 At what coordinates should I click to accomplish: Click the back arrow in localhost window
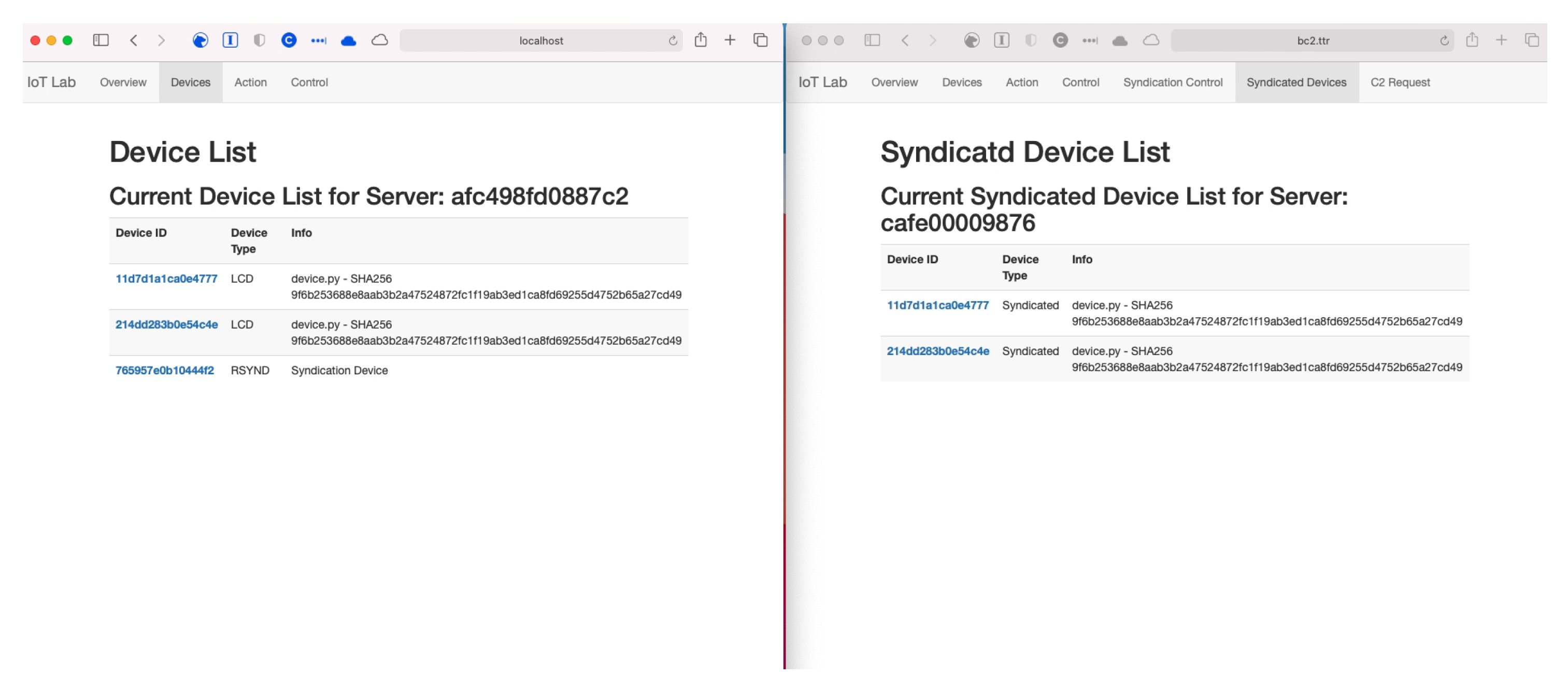pyautogui.click(x=134, y=40)
